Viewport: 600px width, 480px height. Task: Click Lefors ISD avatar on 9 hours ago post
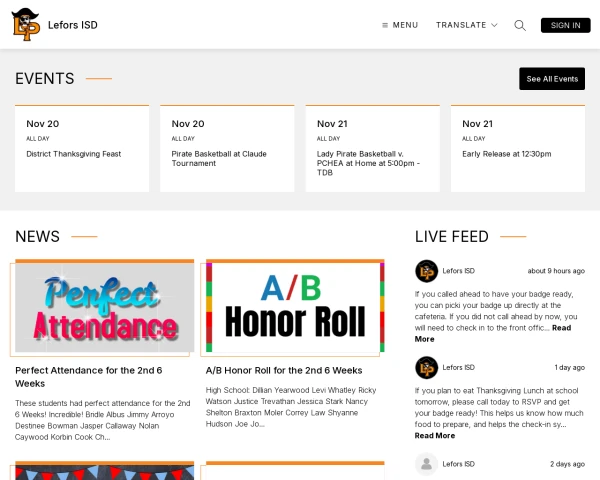coord(426,271)
